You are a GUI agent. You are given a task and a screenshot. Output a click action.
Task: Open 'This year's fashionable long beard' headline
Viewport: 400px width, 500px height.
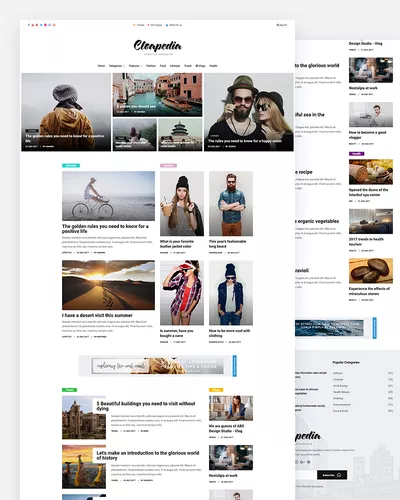(x=228, y=244)
